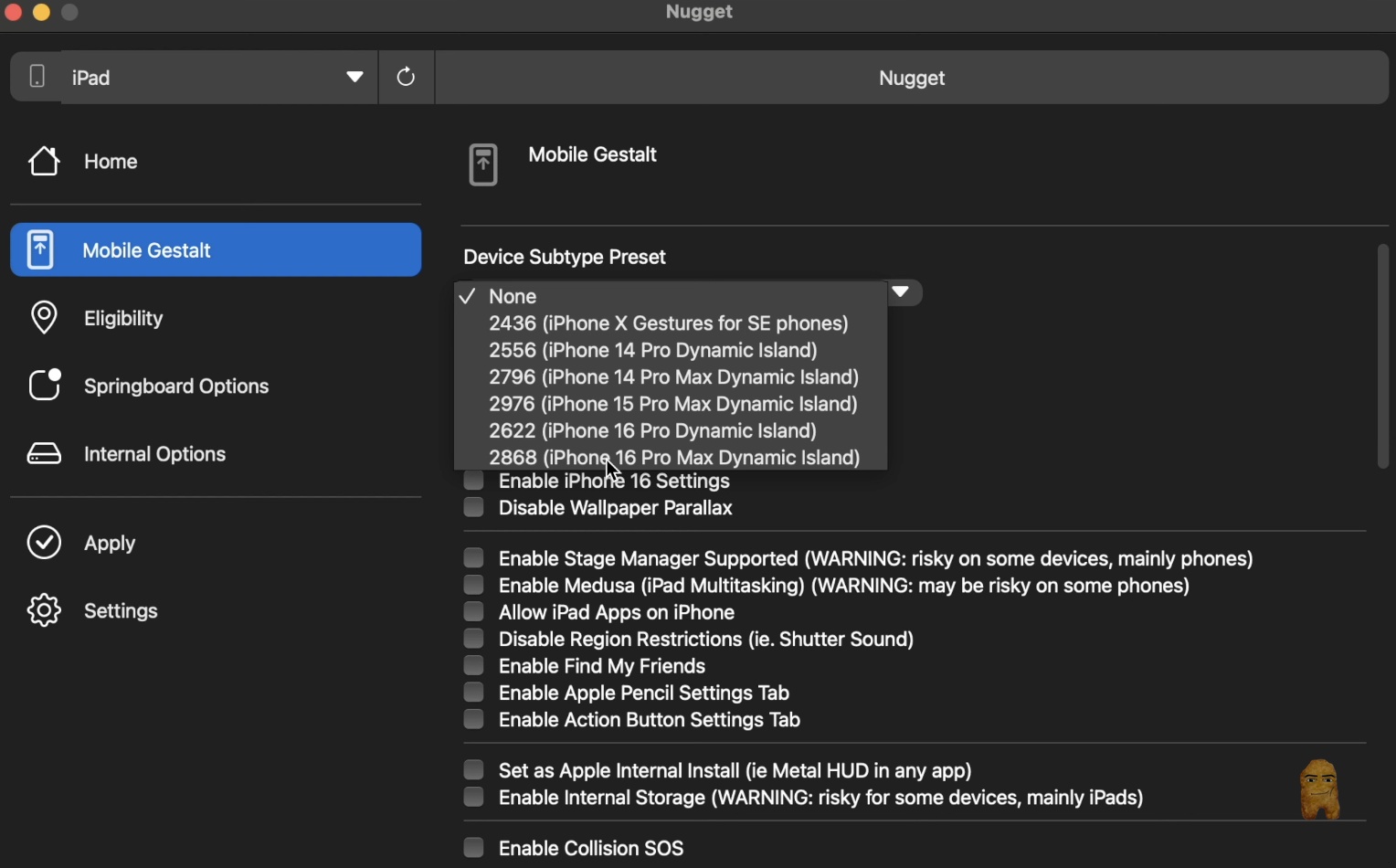
Task: Enable Medusa iPad Multitasking checkbox
Action: point(473,585)
